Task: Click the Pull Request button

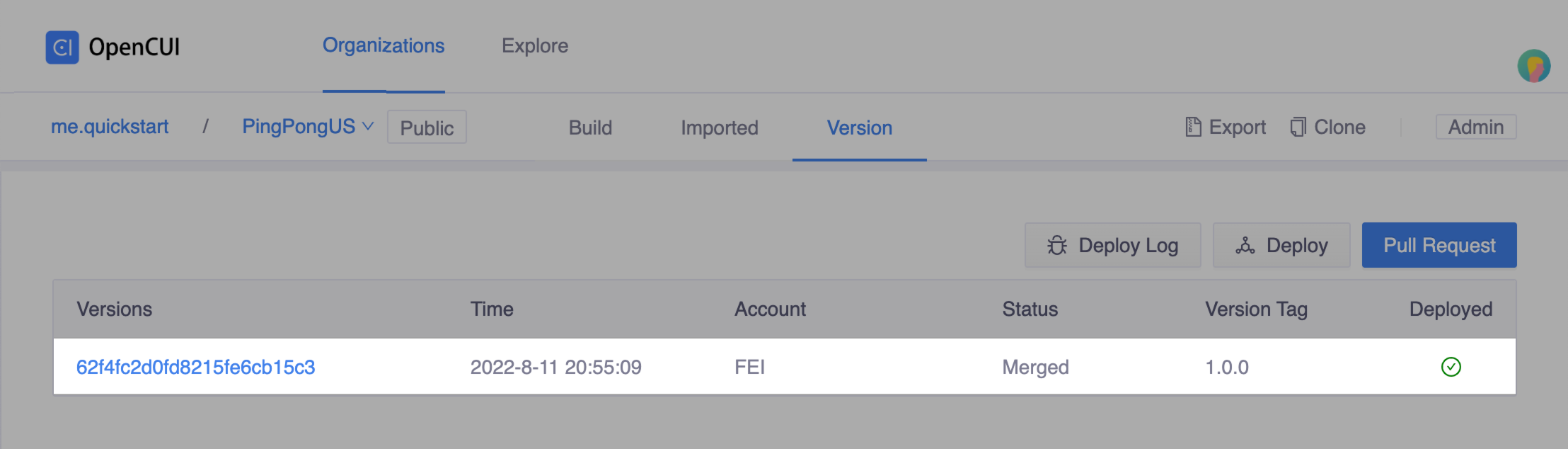Action: click(1439, 245)
